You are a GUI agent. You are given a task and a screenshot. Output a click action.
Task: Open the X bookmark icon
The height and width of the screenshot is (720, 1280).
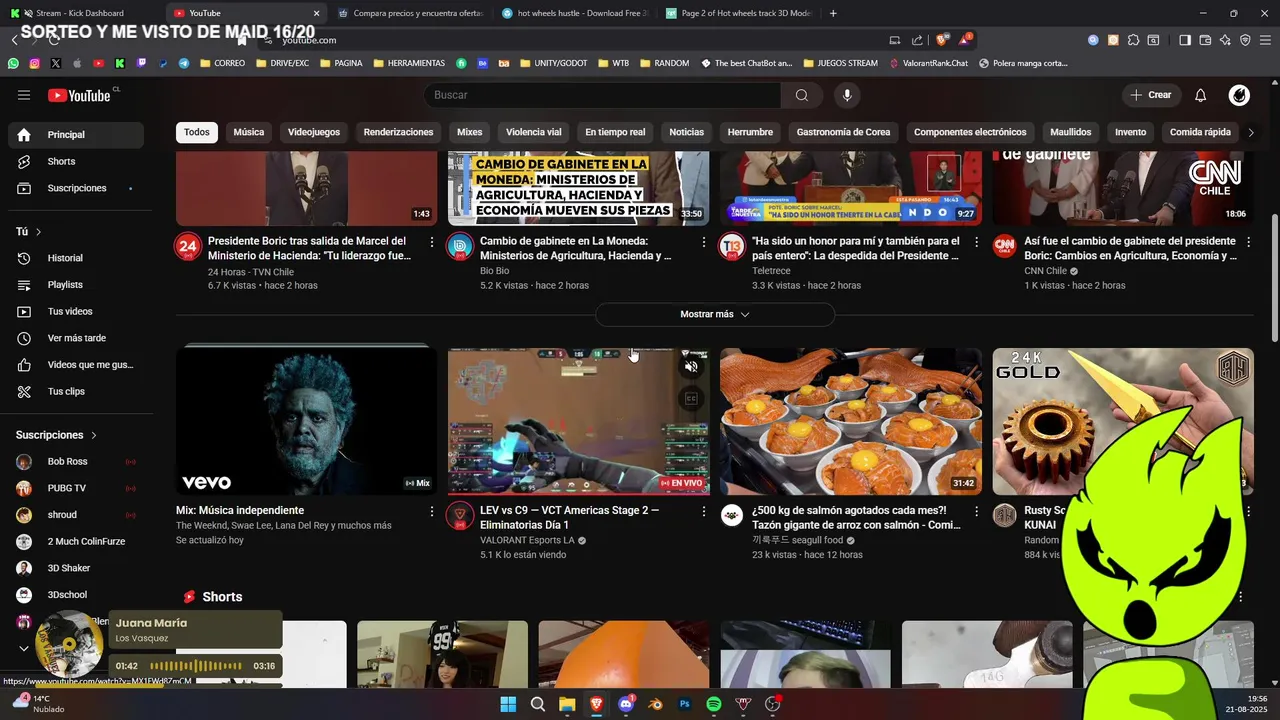point(55,63)
